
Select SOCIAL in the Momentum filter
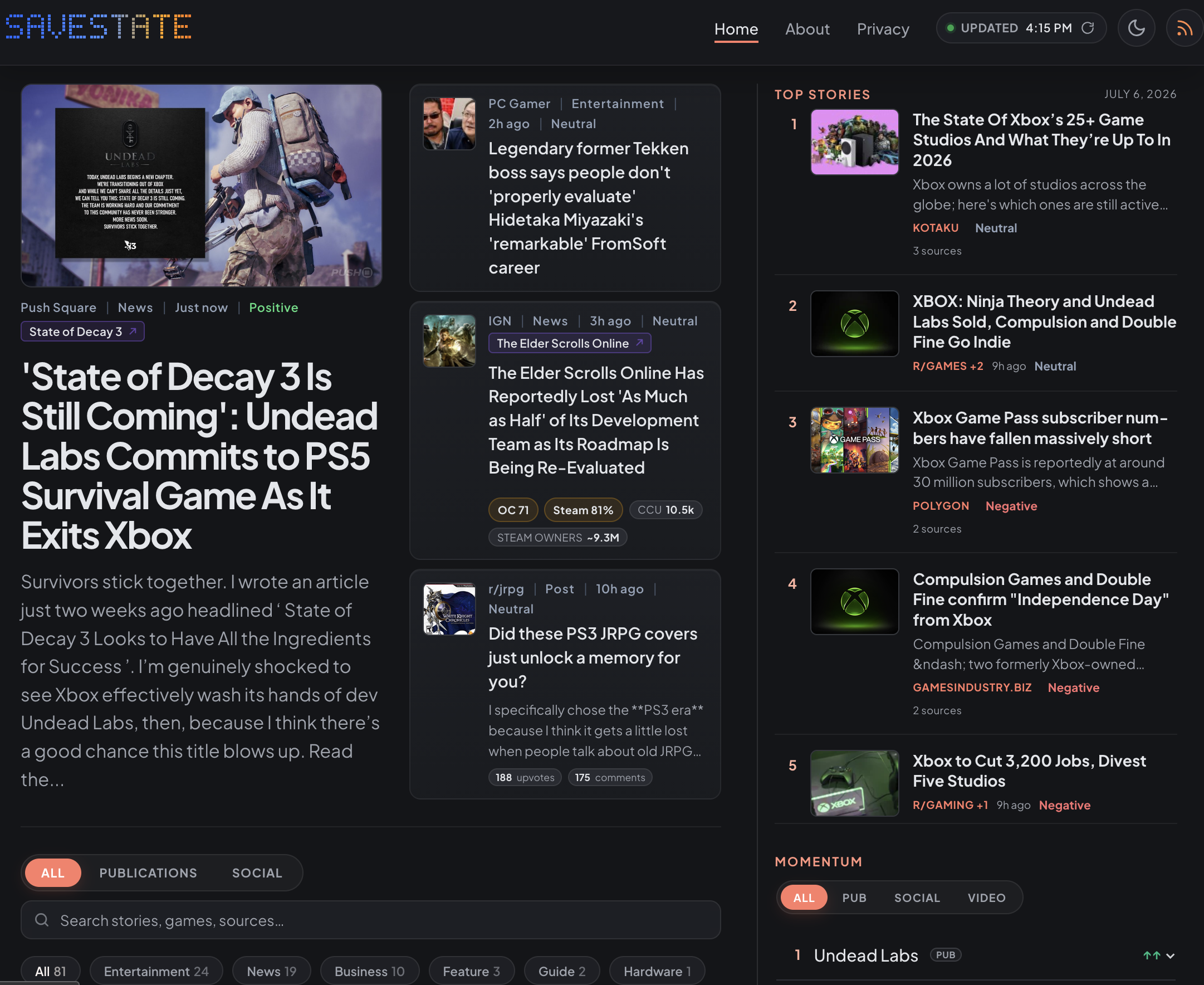pyautogui.click(x=917, y=898)
